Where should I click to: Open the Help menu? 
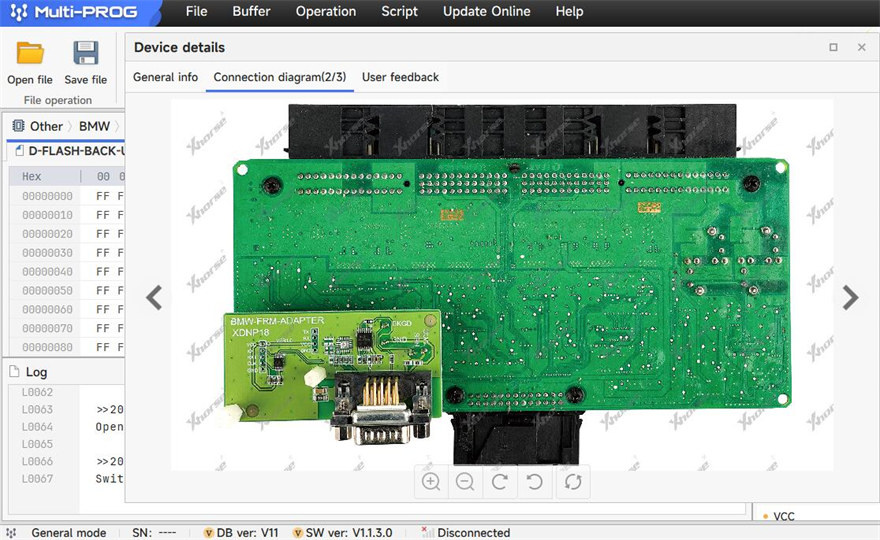click(570, 12)
